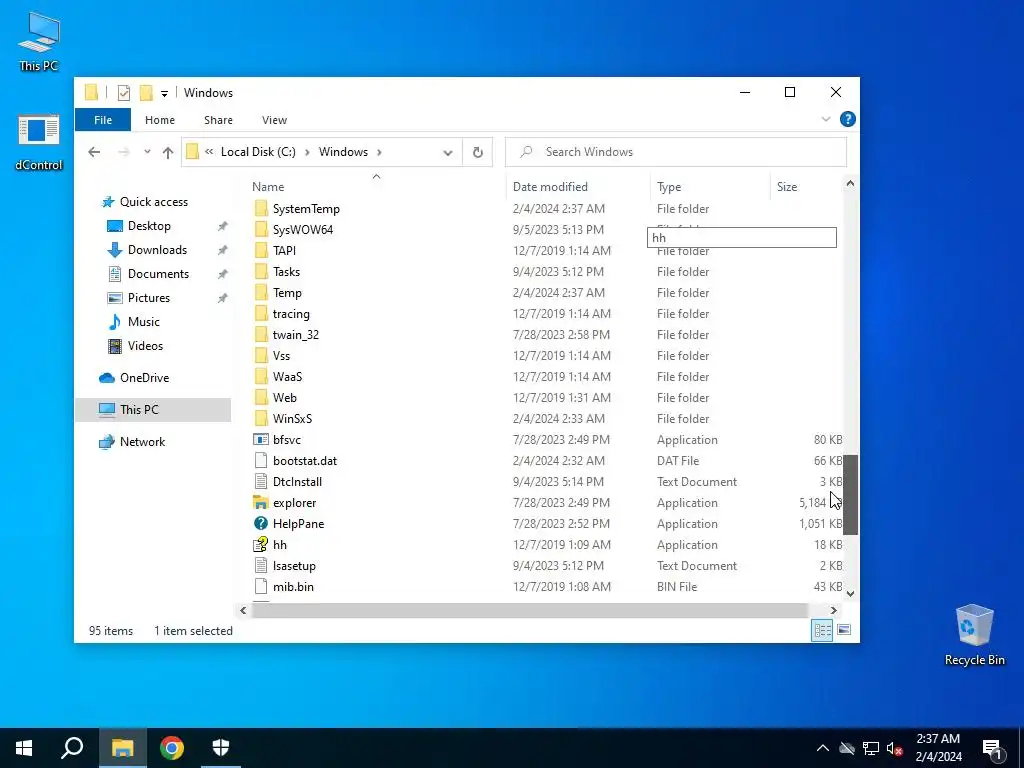Open the Windows Start menu
Viewport: 1024px width, 768px height.
(24, 748)
